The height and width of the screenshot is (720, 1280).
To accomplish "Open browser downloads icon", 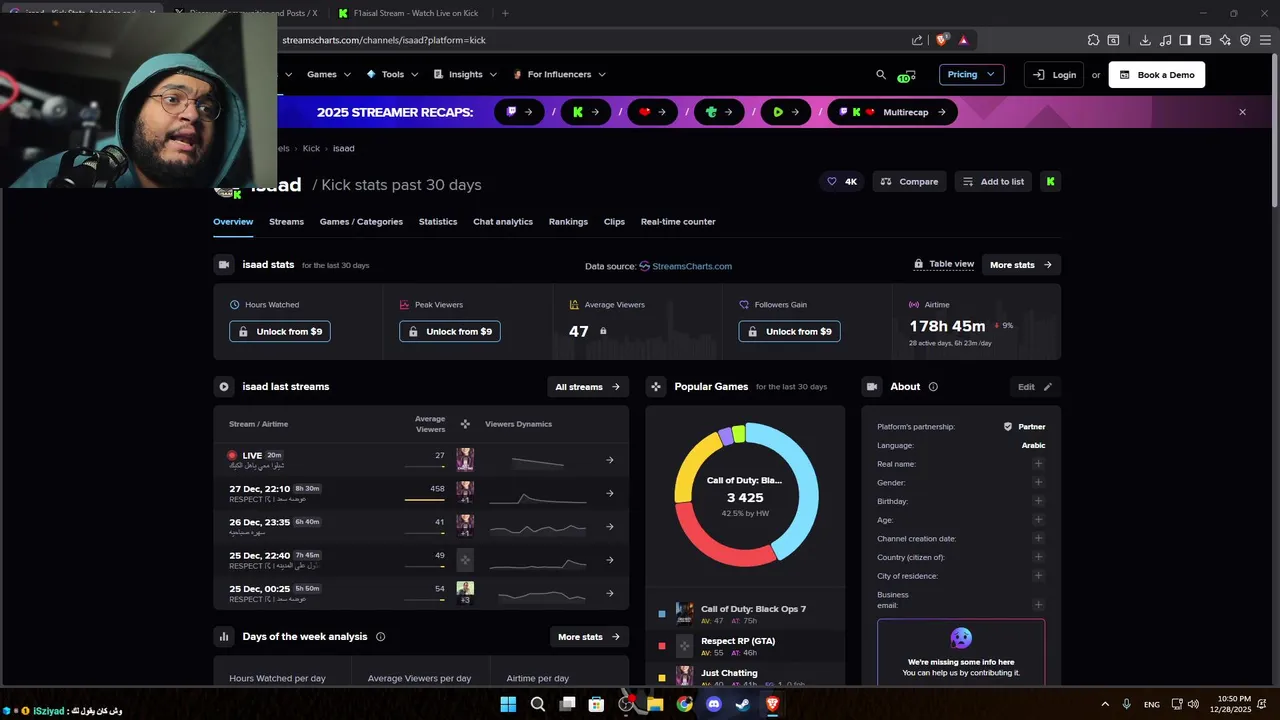I will (x=1145, y=40).
